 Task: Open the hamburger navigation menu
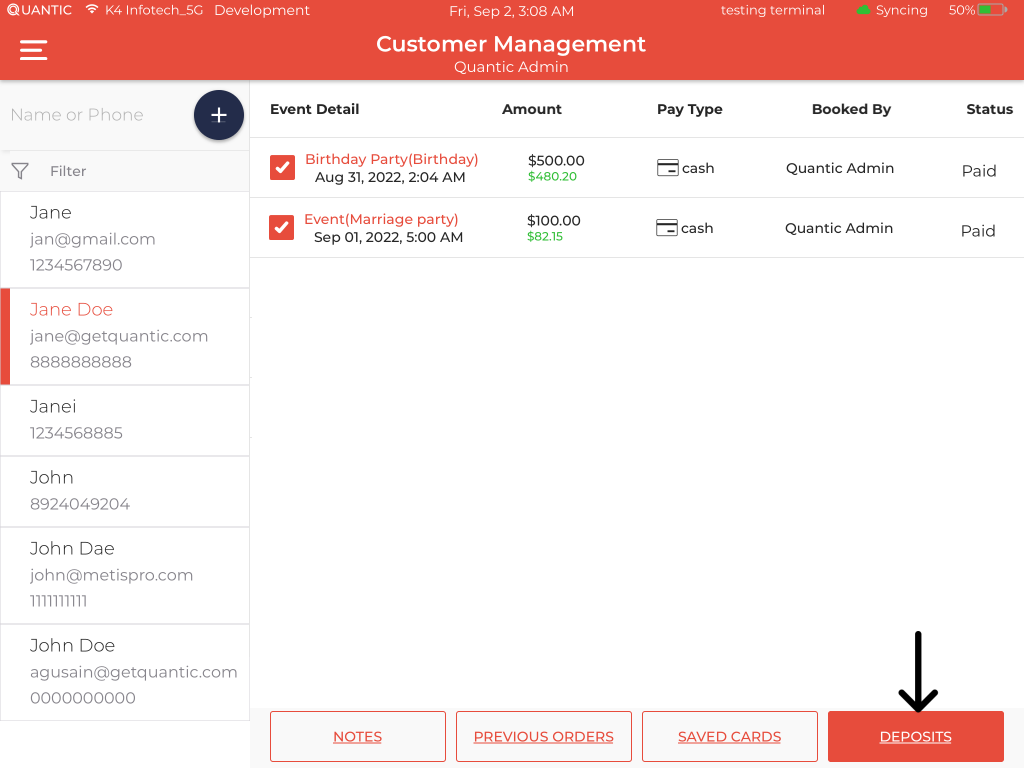coord(34,50)
